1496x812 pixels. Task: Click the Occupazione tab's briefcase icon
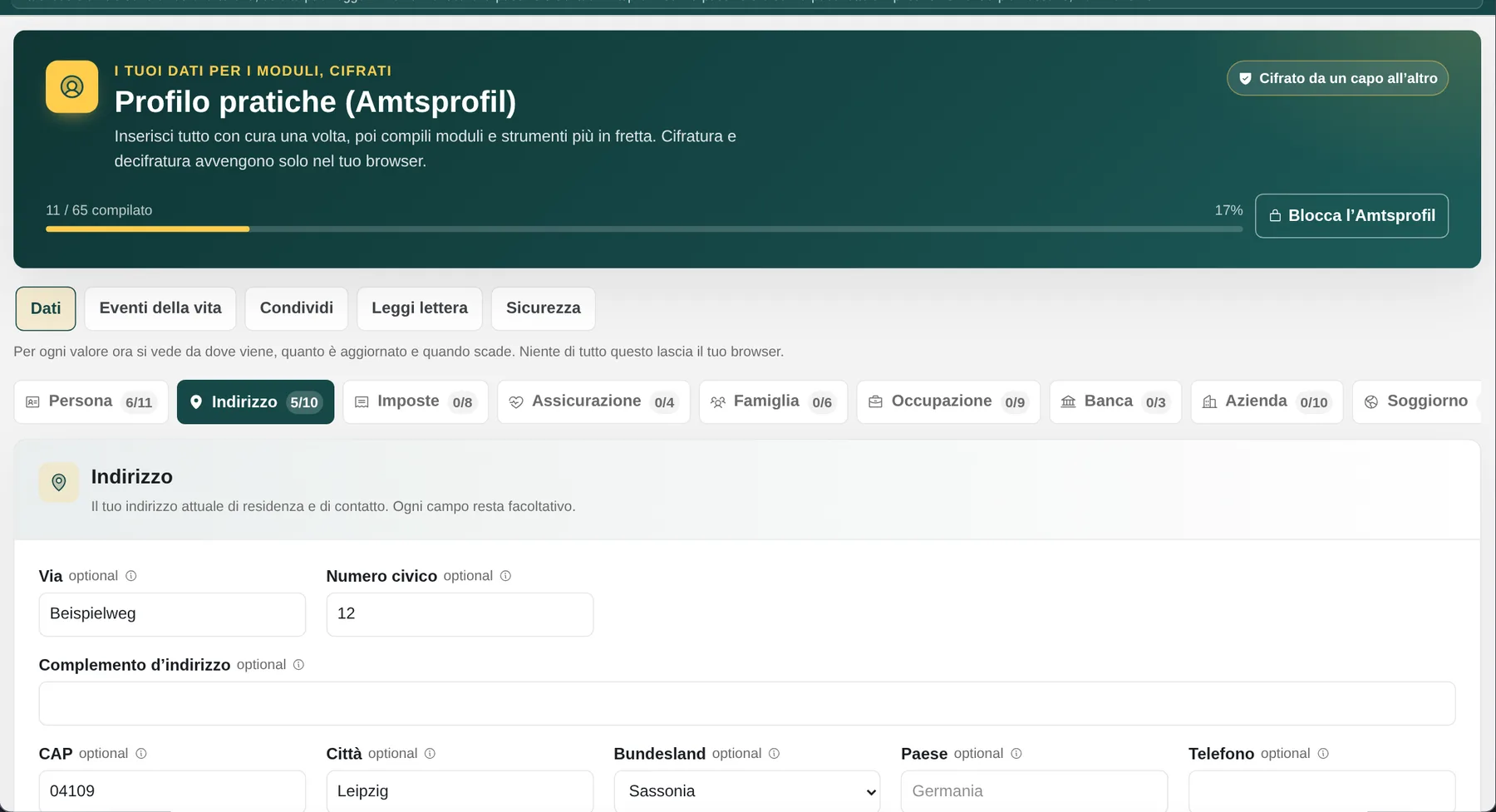click(x=875, y=402)
